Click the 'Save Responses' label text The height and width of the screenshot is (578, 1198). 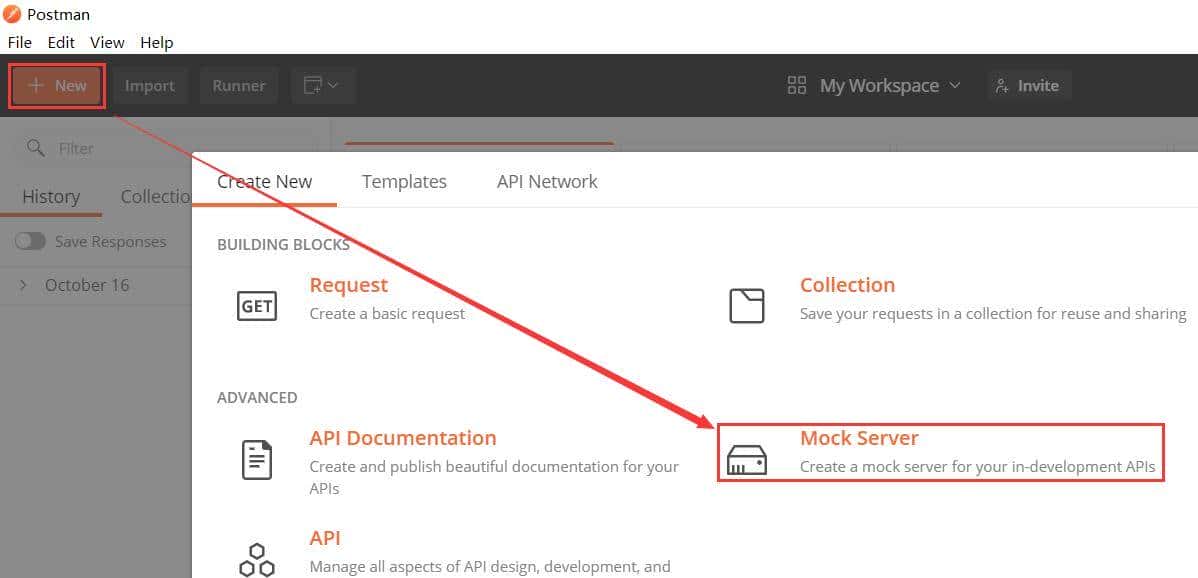[x=111, y=241]
